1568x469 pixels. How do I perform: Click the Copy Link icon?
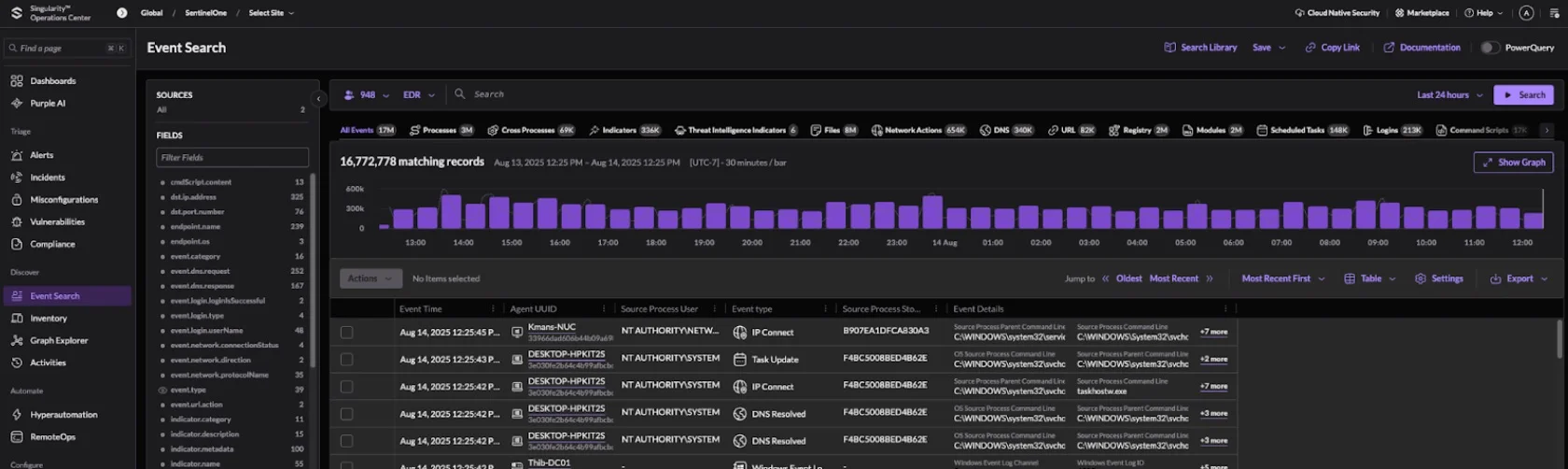[1310, 48]
